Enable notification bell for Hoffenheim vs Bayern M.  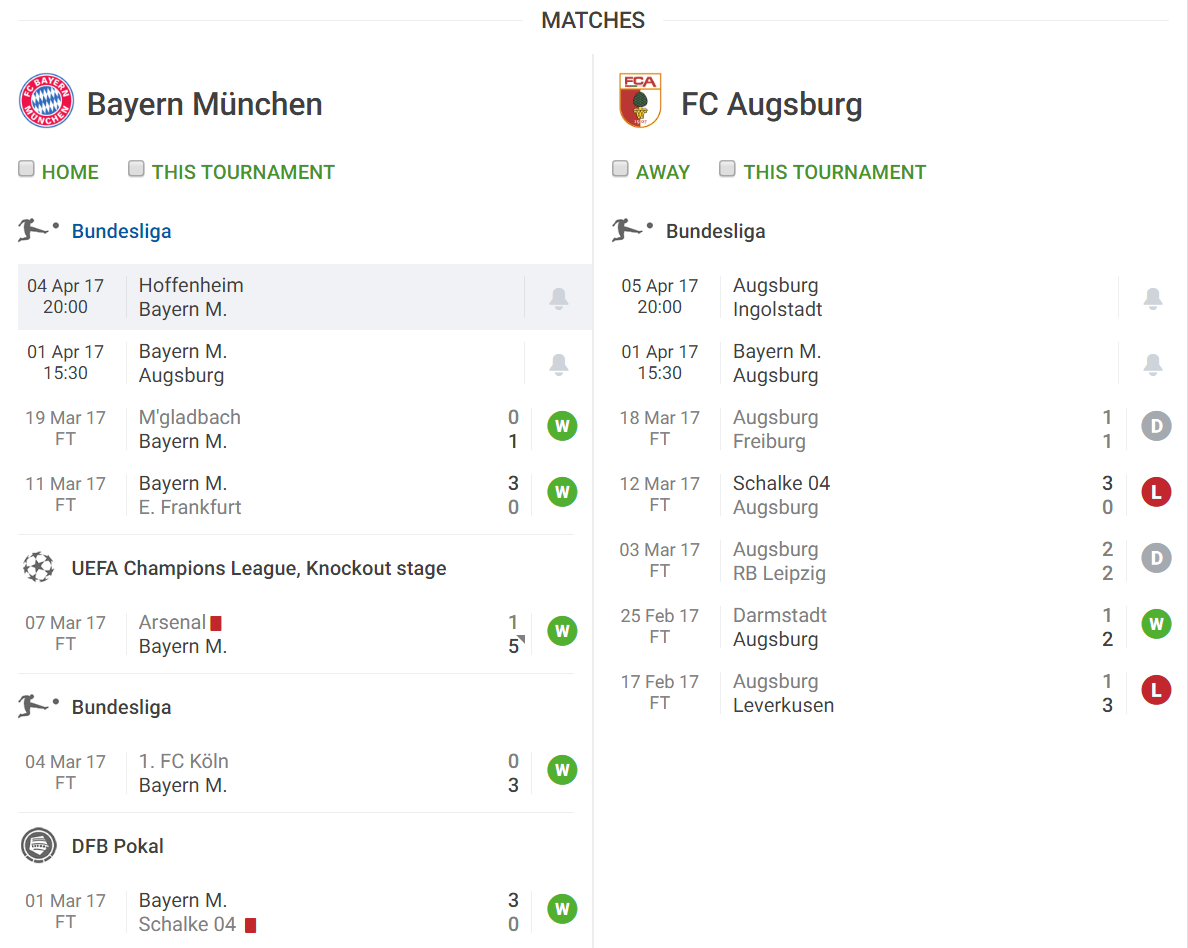(558, 299)
